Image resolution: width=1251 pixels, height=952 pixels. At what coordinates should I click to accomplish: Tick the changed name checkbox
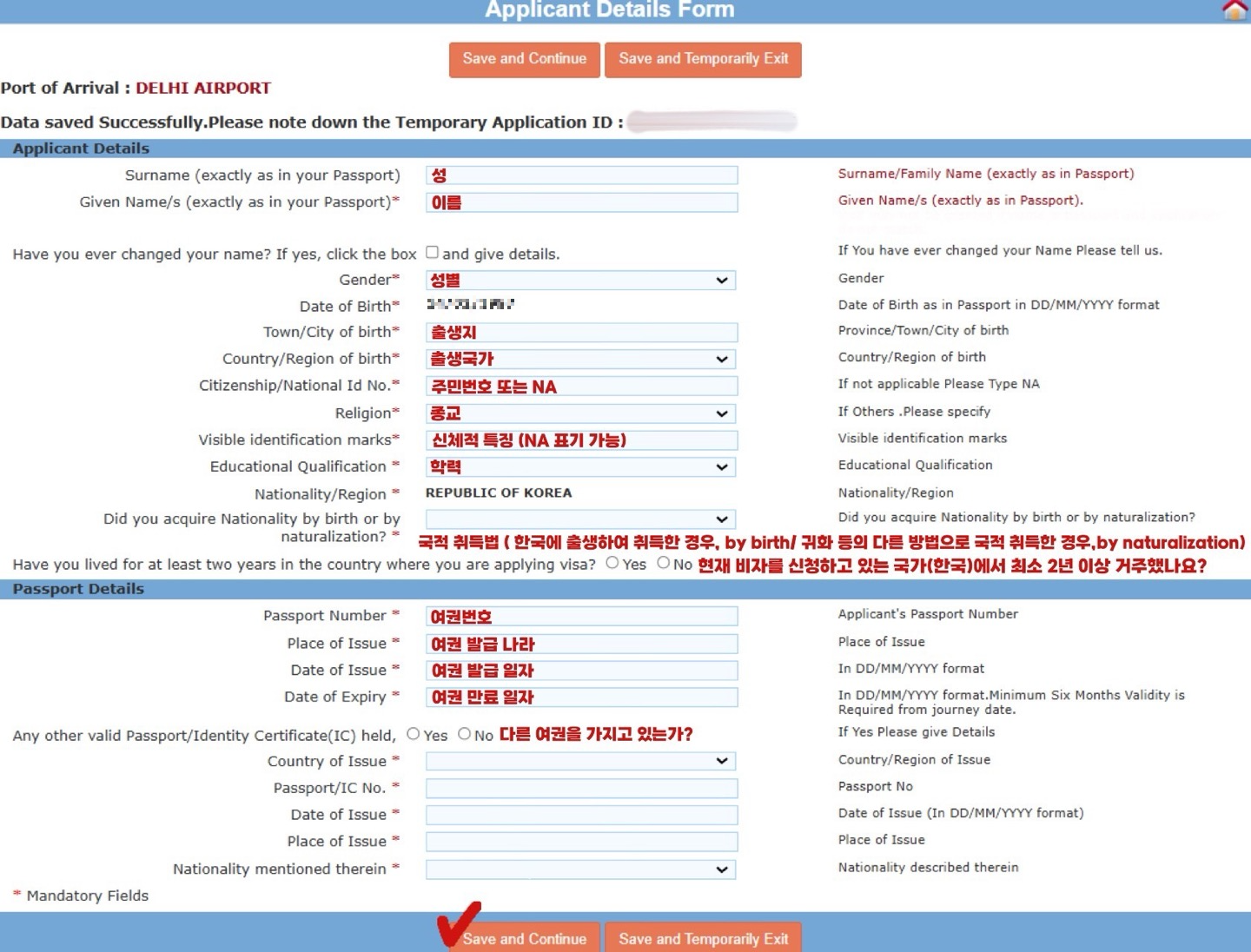point(432,253)
